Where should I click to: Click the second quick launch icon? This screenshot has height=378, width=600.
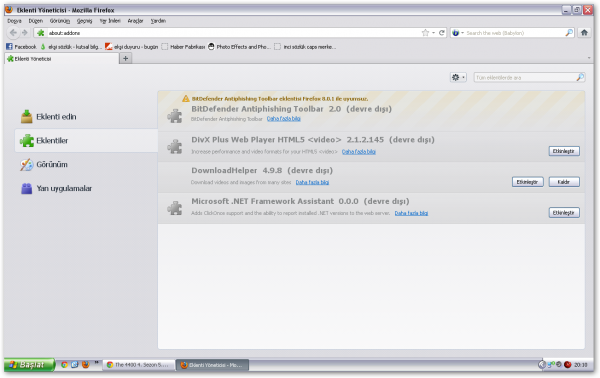(75, 365)
